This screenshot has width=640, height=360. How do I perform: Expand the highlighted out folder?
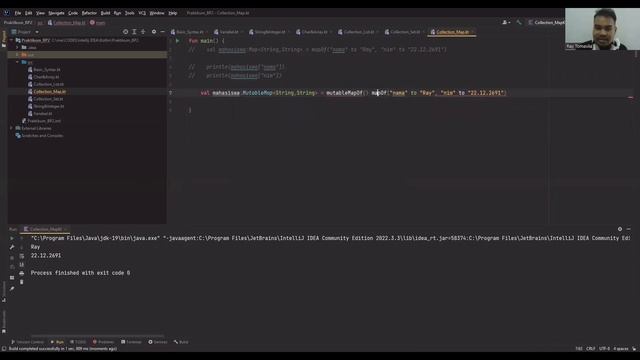[17, 55]
